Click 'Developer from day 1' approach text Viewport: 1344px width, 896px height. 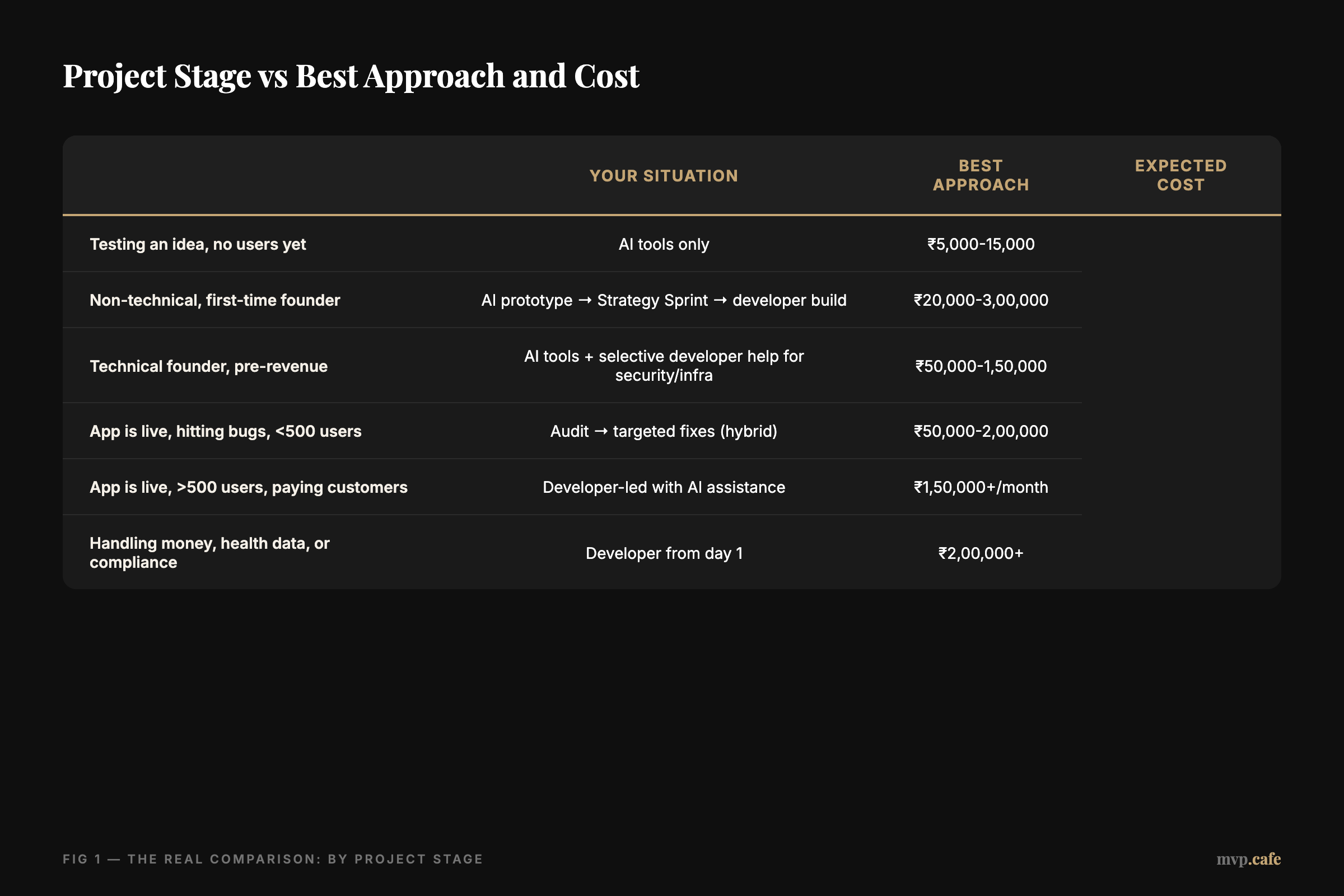click(x=664, y=553)
